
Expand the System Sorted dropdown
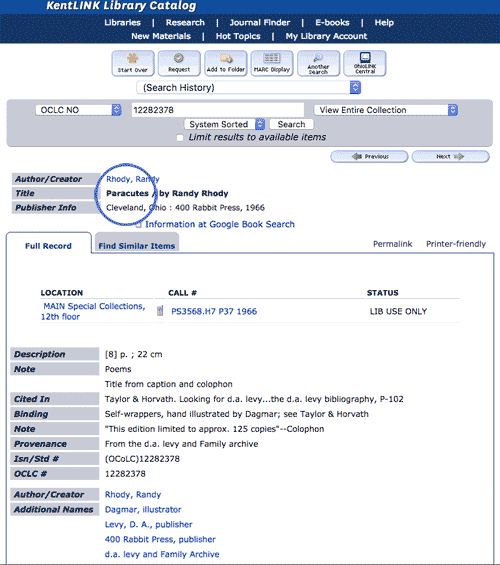point(225,124)
